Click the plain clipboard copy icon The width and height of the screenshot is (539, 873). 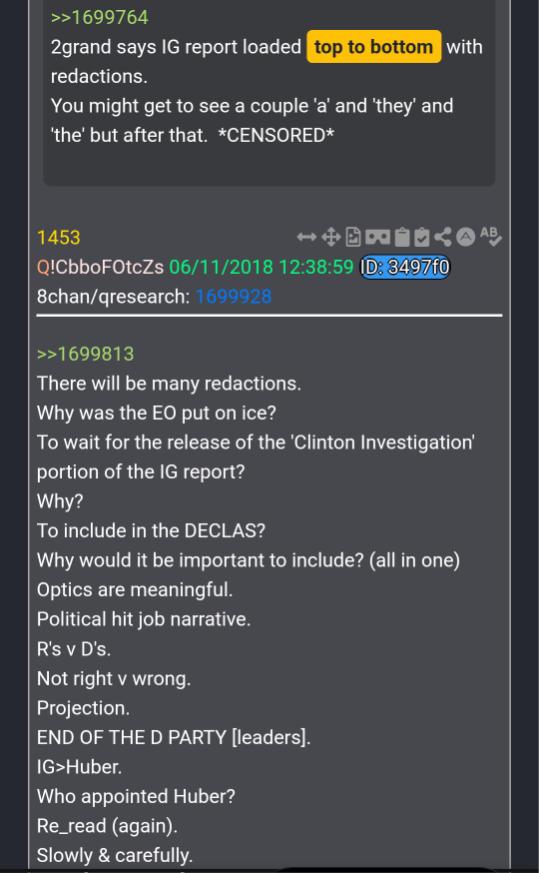[x=402, y=237]
